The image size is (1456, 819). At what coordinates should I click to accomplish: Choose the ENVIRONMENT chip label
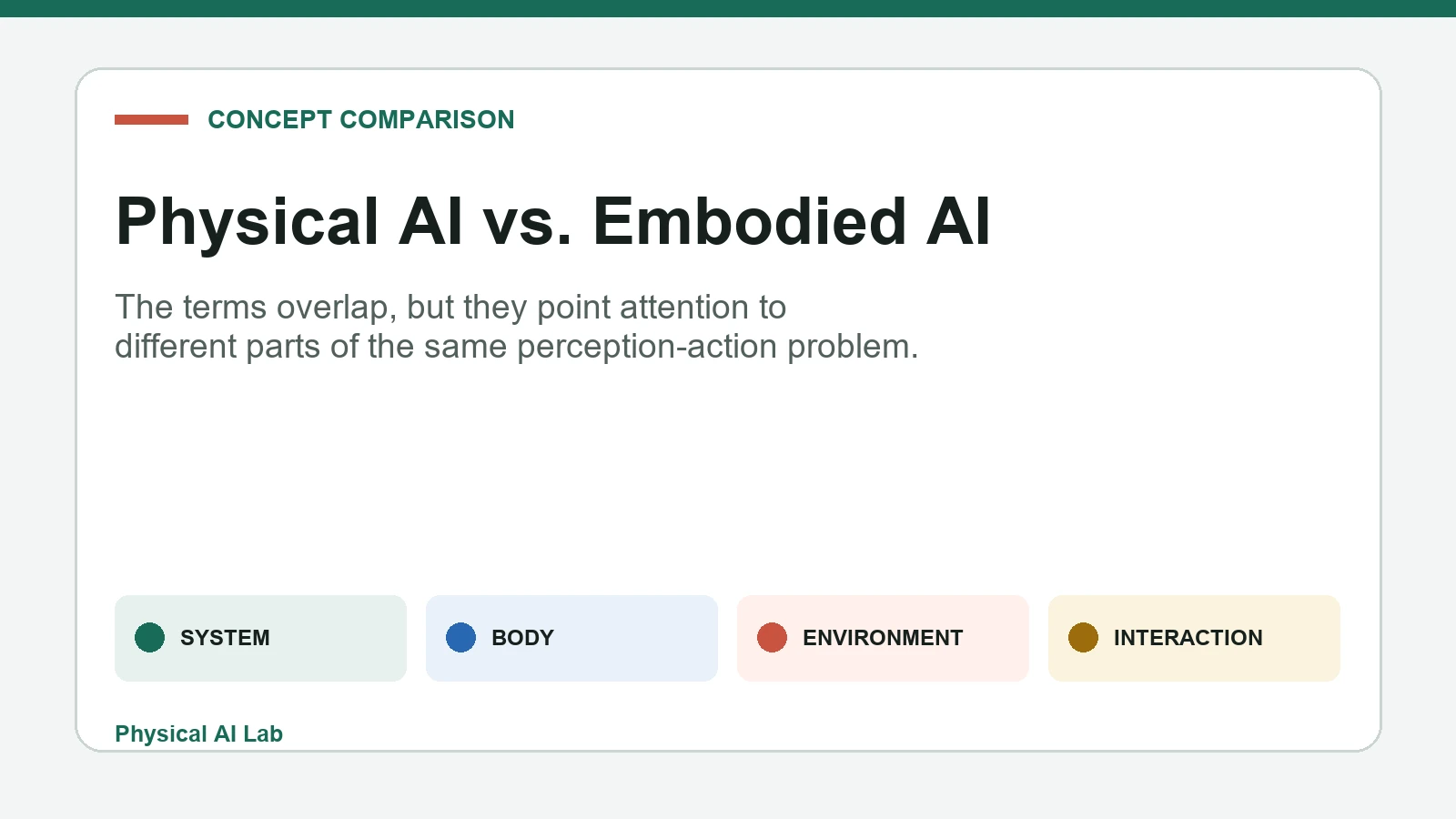click(x=883, y=638)
